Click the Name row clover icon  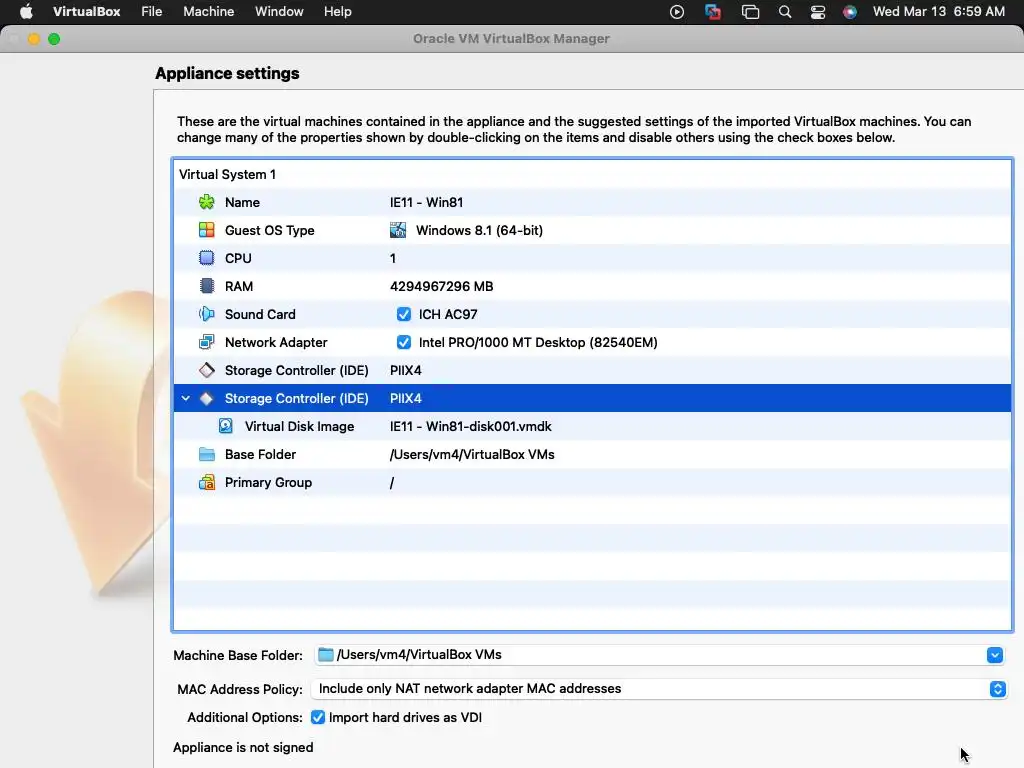[207, 202]
